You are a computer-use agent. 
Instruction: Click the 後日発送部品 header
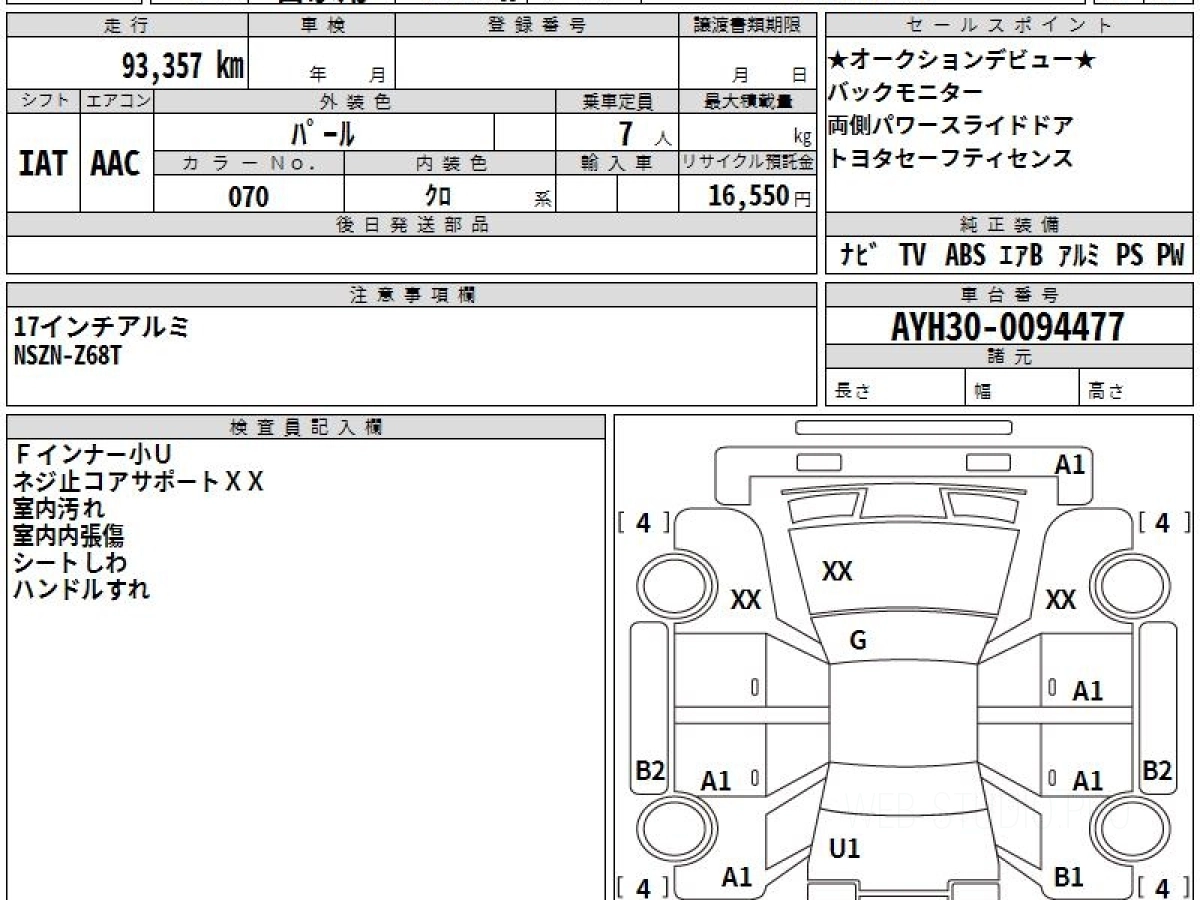tap(412, 225)
